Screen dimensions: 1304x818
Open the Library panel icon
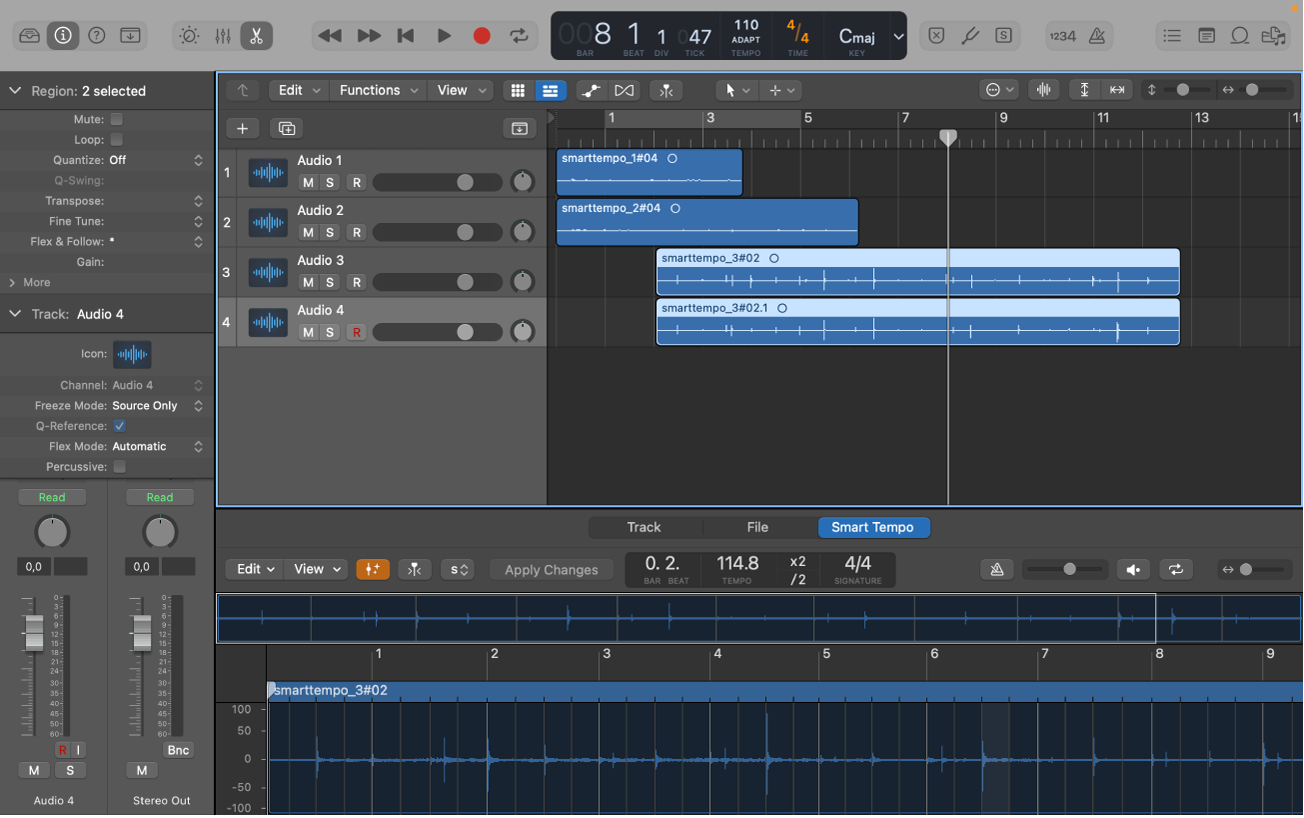tap(30, 36)
